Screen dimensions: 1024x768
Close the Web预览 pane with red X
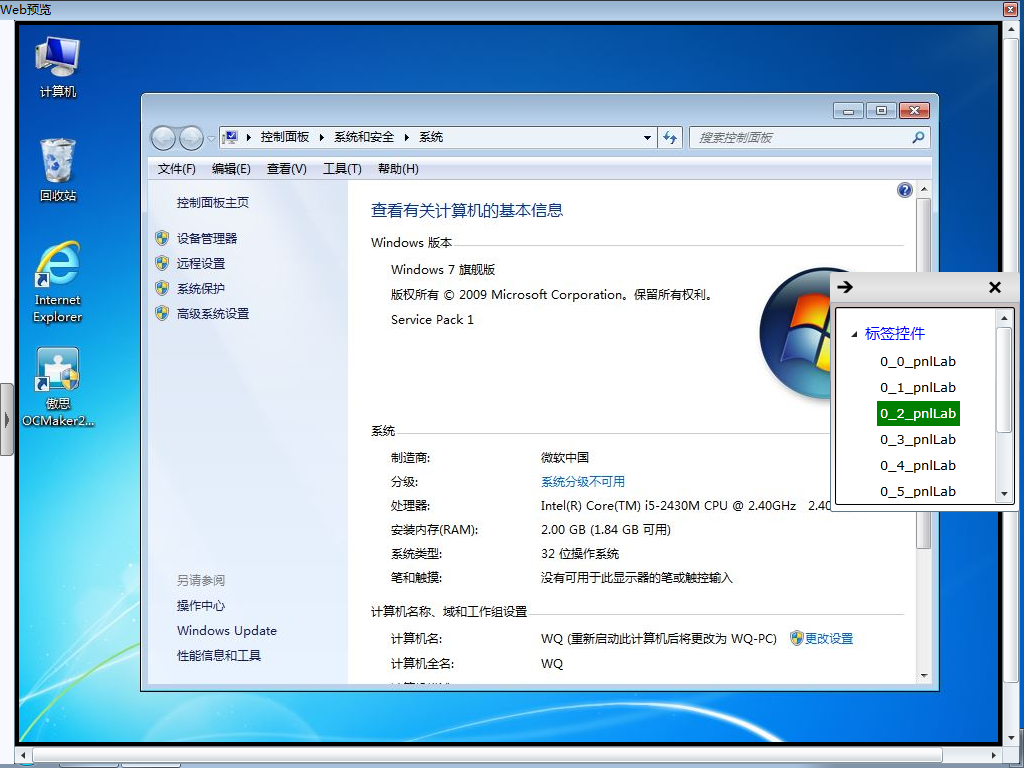[1010, 9]
